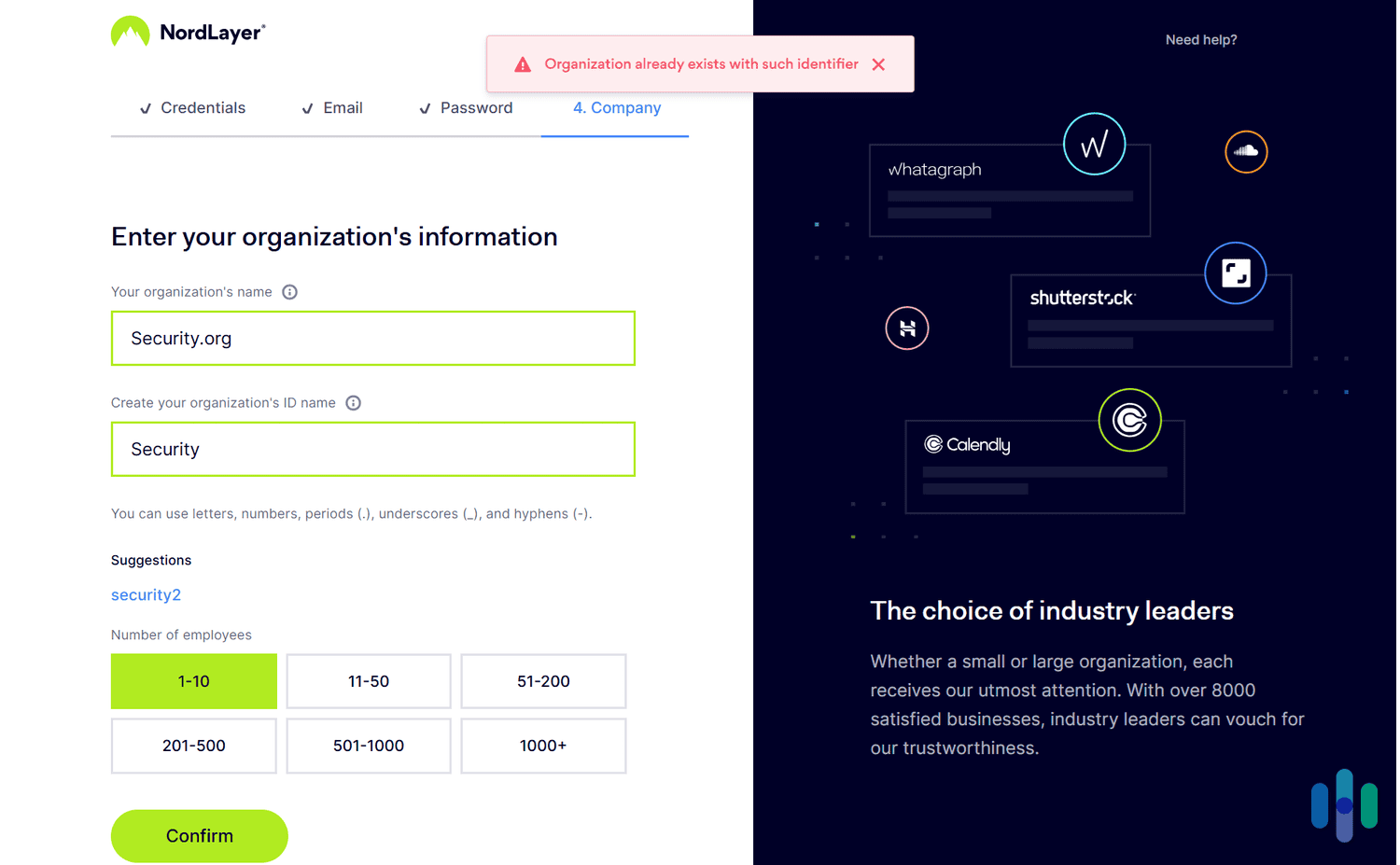Click the SoundCloud cloud icon
Image resolution: width=1400 pixels, height=865 pixels.
1246,151
